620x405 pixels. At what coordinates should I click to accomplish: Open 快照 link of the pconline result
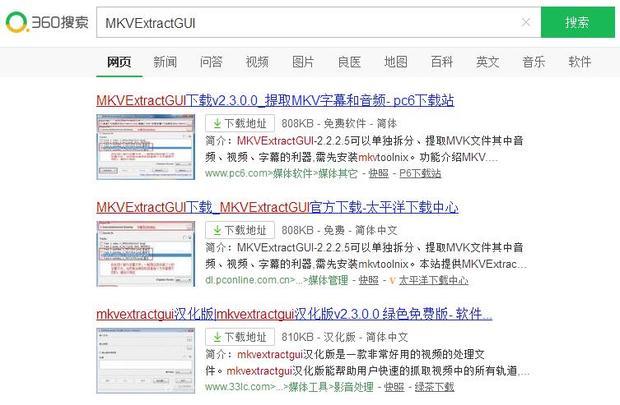point(369,280)
